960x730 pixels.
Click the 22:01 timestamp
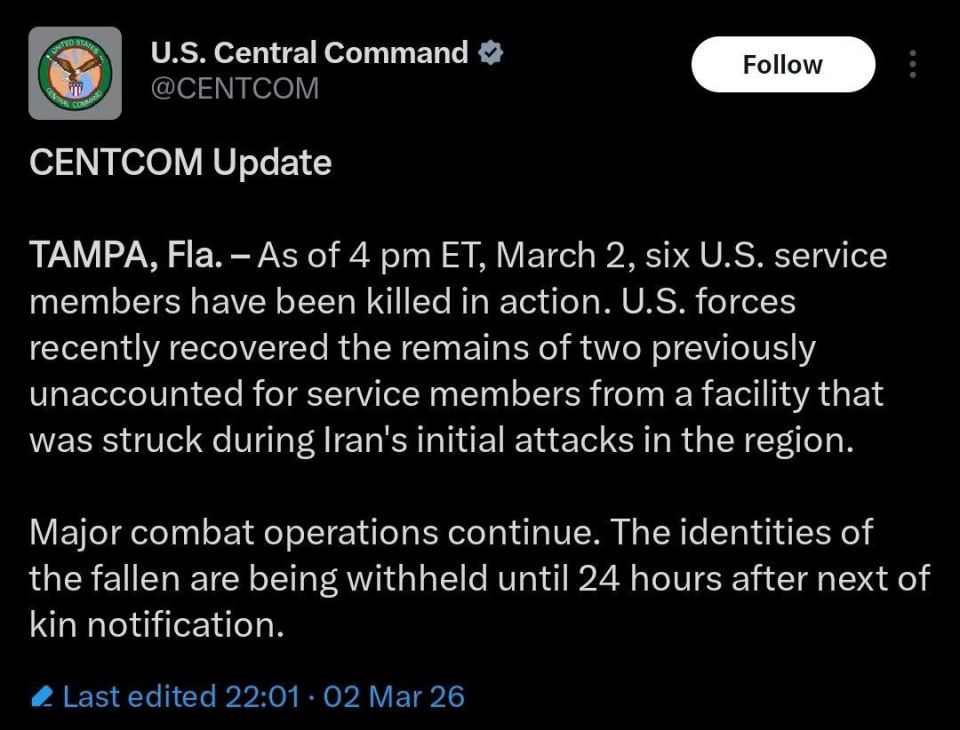(x=262, y=696)
